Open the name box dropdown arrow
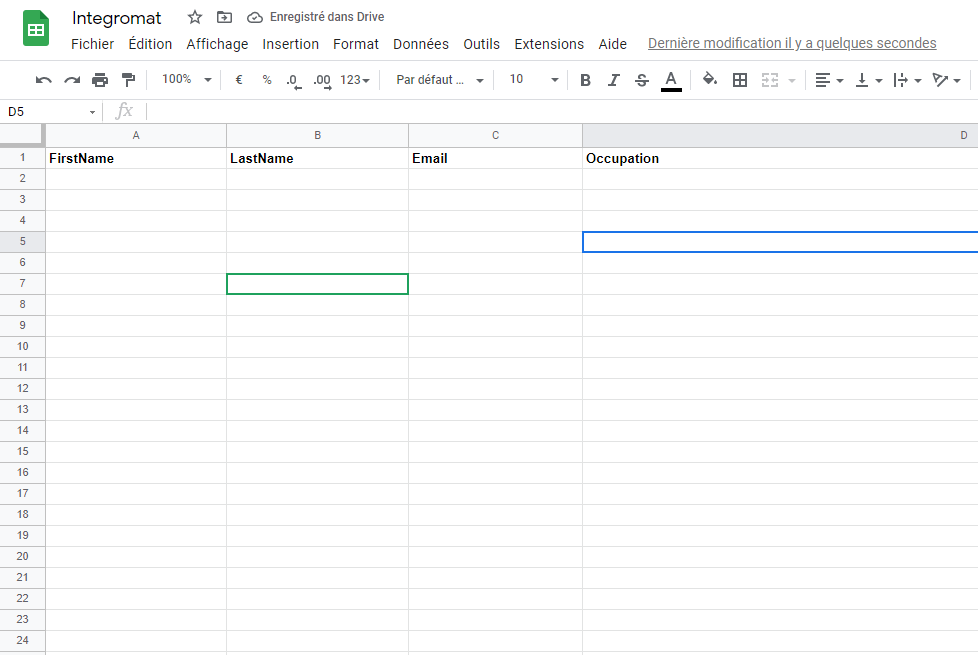This screenshot has width=978, height=655. (92, 112)
